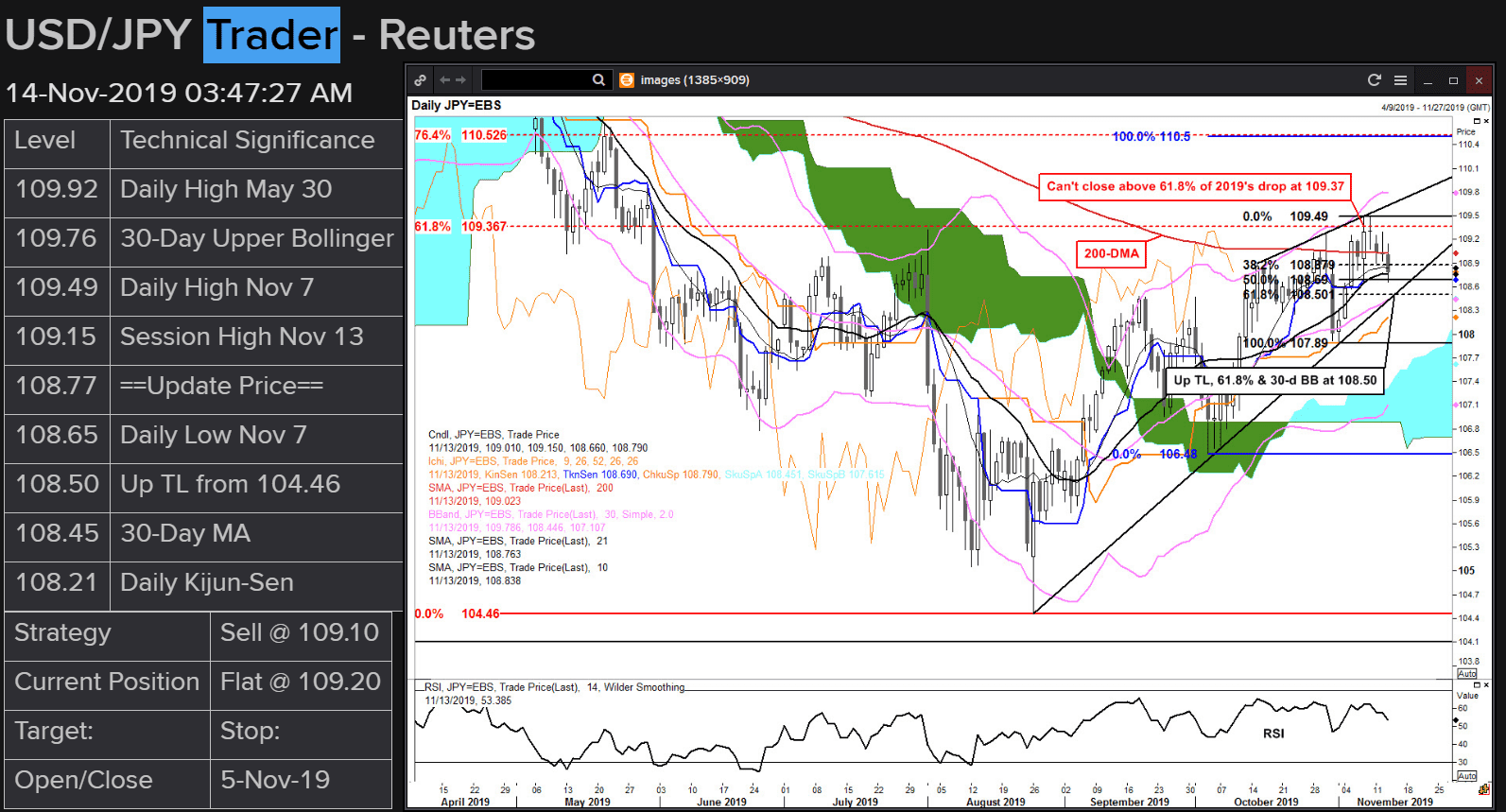Image resolution: width=1506 pixels, height=812 pixels.
Task: Reload the chart with the refresh icon
Action: [1375, 80]
